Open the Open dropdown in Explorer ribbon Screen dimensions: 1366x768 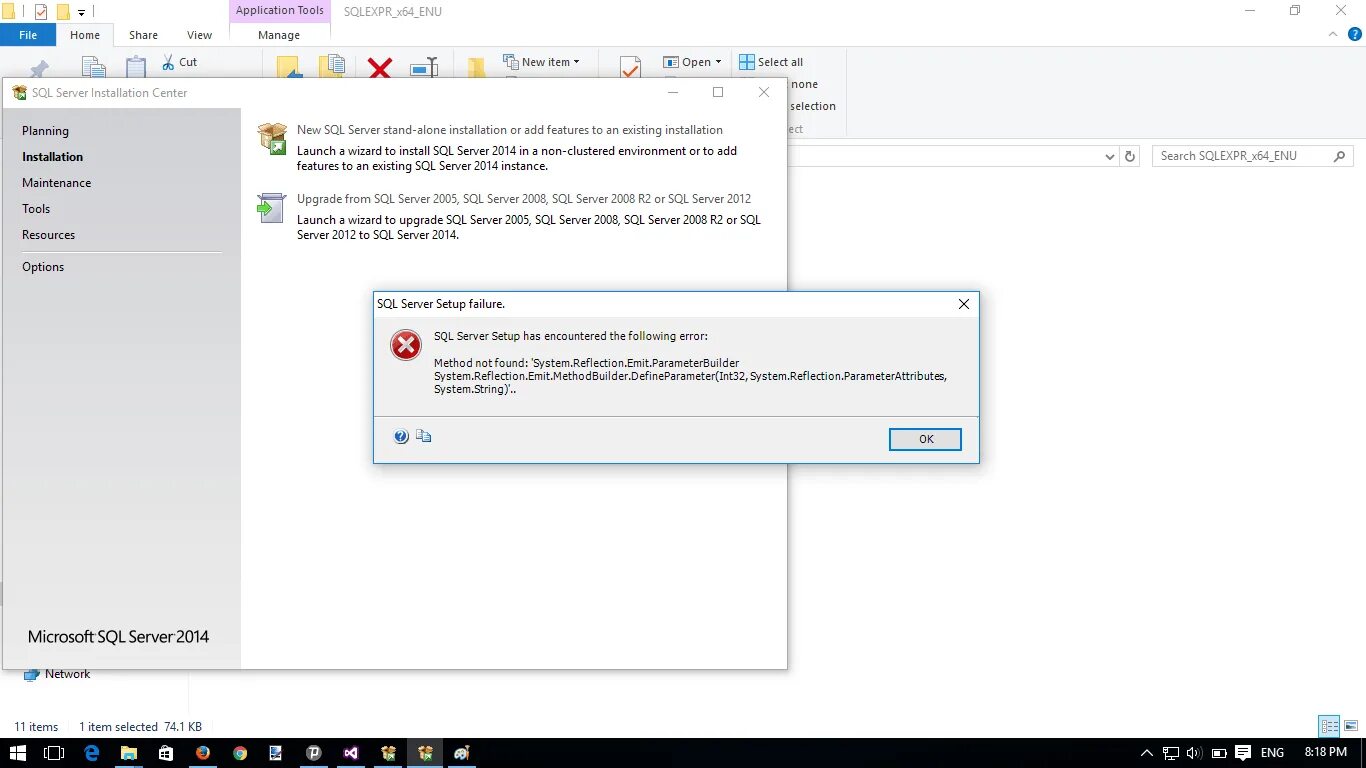pos(693,62)
